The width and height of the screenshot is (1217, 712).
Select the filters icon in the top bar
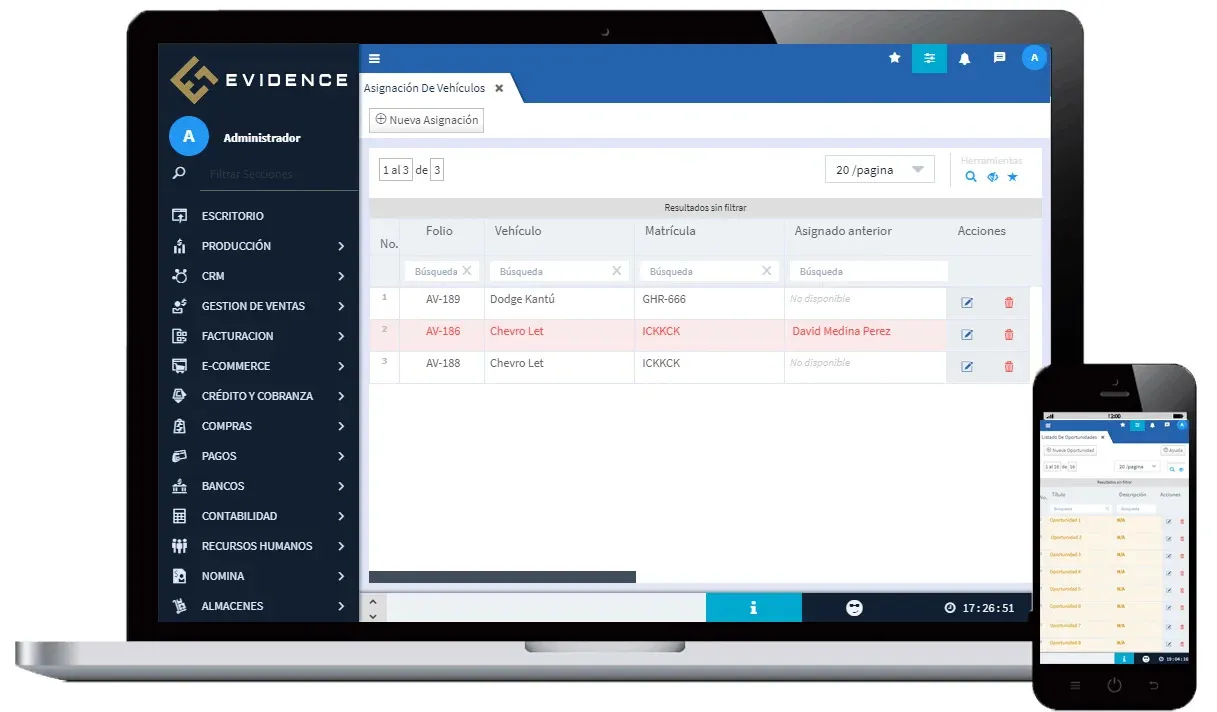(929, 58)
